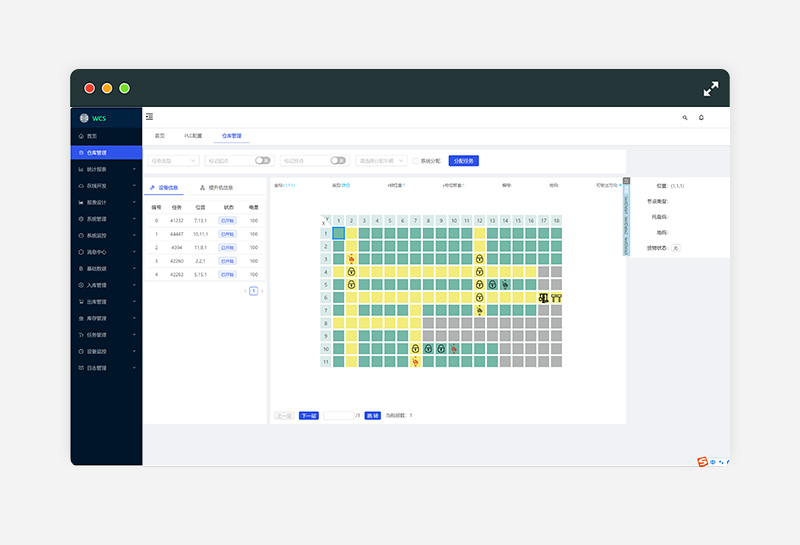
Task: Click the home icon in the sidebar
Action: click(x=81, y=136)
